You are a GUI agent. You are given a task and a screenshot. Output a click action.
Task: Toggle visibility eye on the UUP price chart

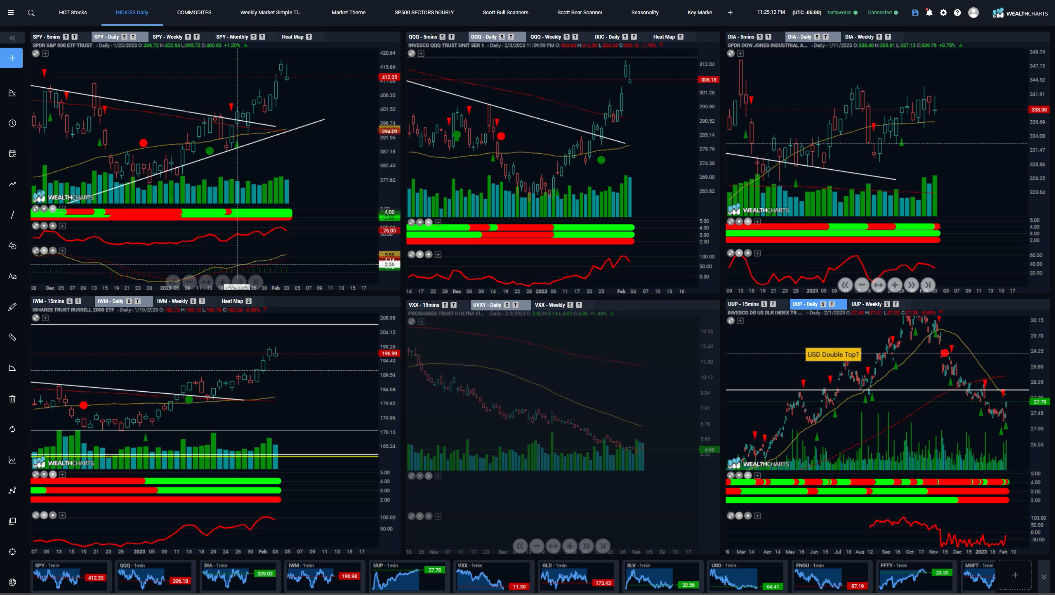[731, 320]
